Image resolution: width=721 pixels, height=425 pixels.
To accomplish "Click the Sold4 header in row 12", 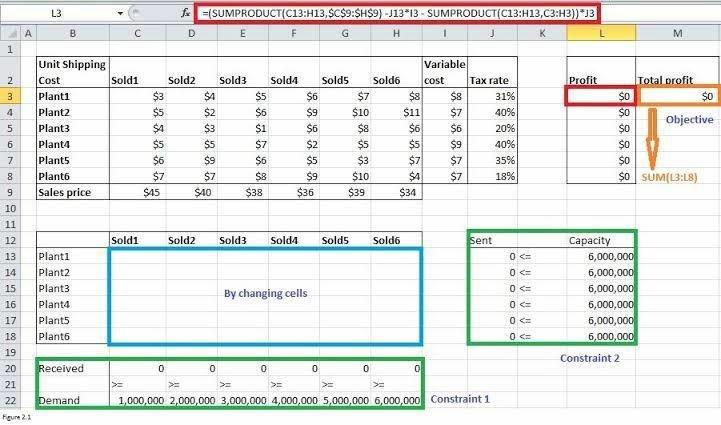I will tap(294, 241).
